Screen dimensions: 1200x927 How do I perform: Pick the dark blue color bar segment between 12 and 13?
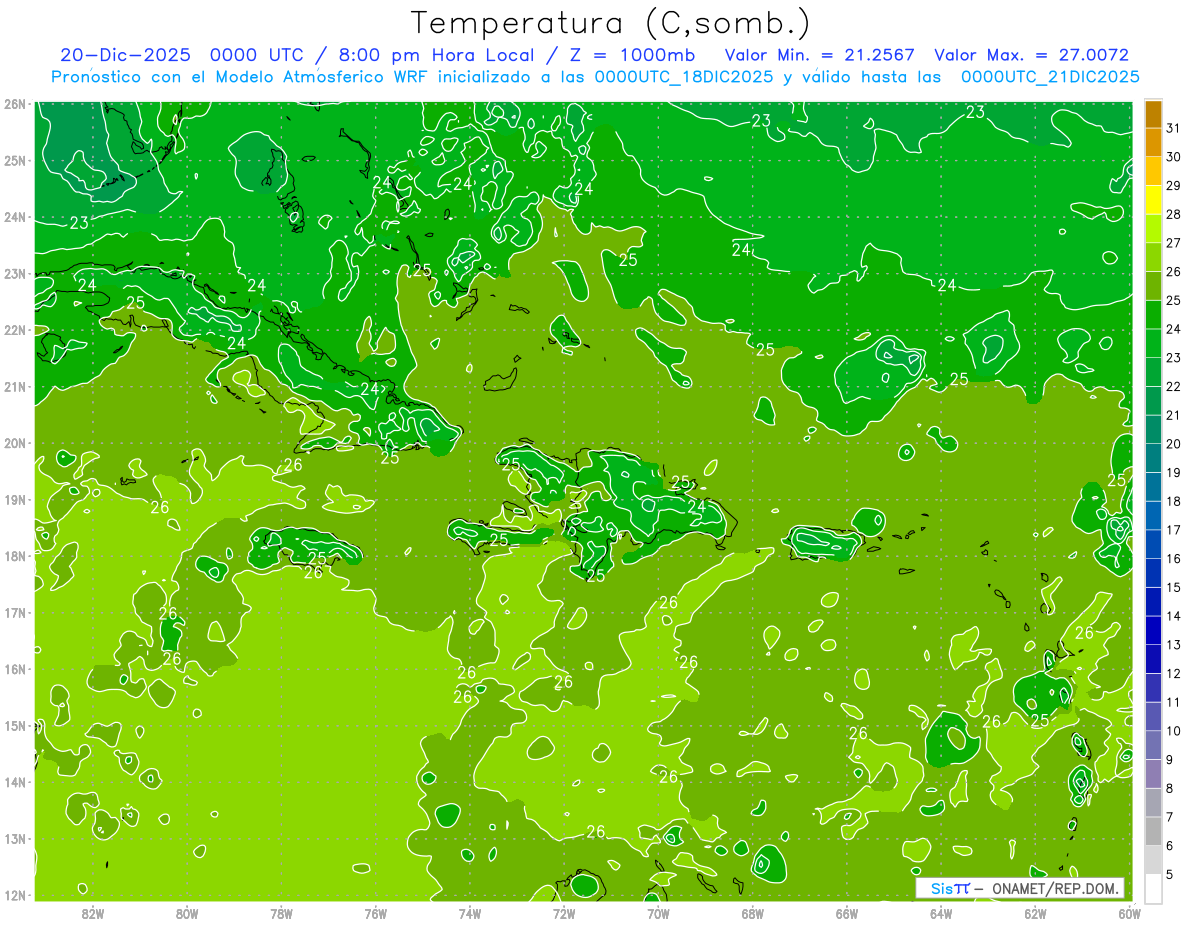click(x=1153, y=659)
